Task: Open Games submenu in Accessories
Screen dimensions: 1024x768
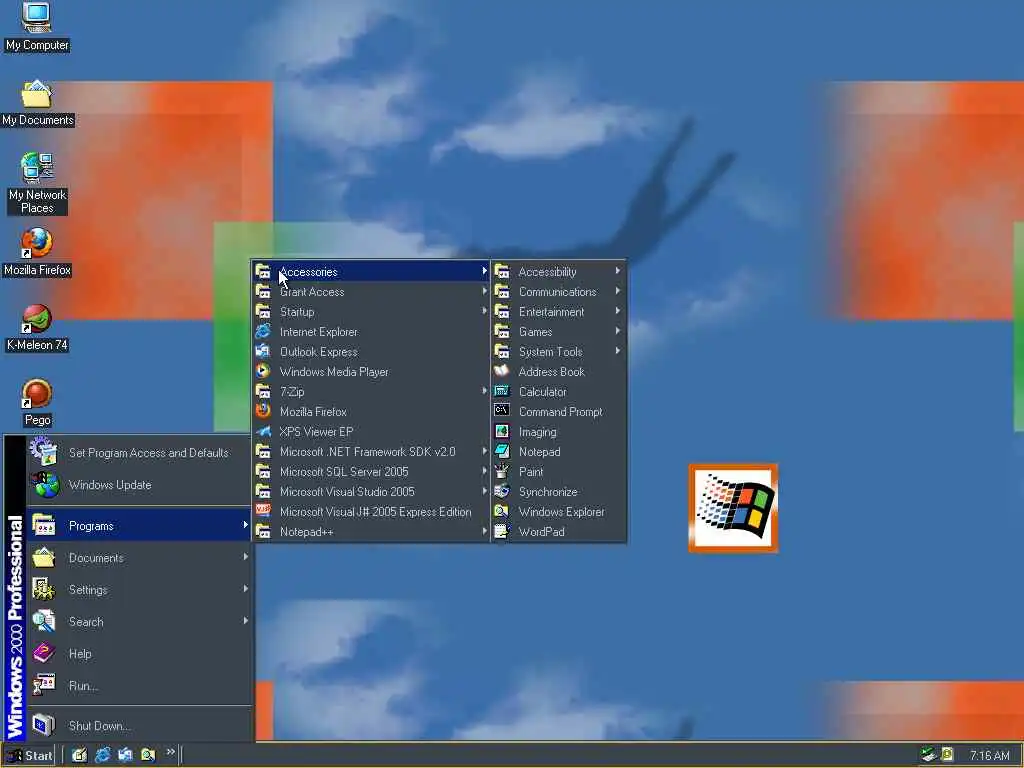Action: (x=559, y=331)
